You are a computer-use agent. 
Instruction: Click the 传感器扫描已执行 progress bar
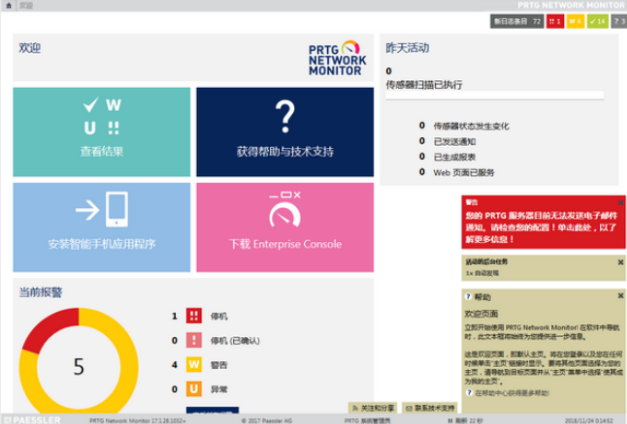point(495,95)
